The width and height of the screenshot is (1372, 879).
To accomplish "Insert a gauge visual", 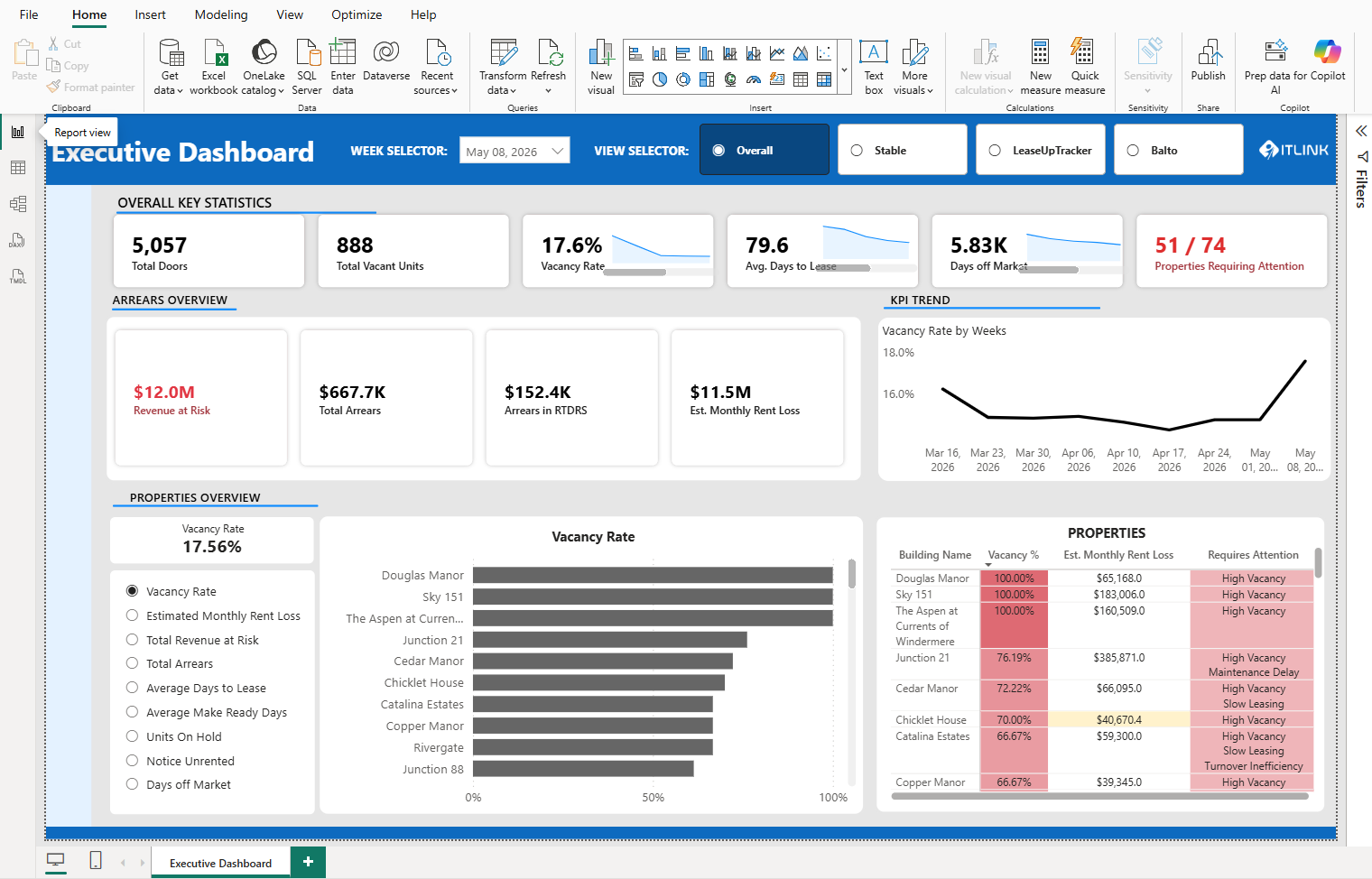I will click(754, 79).
